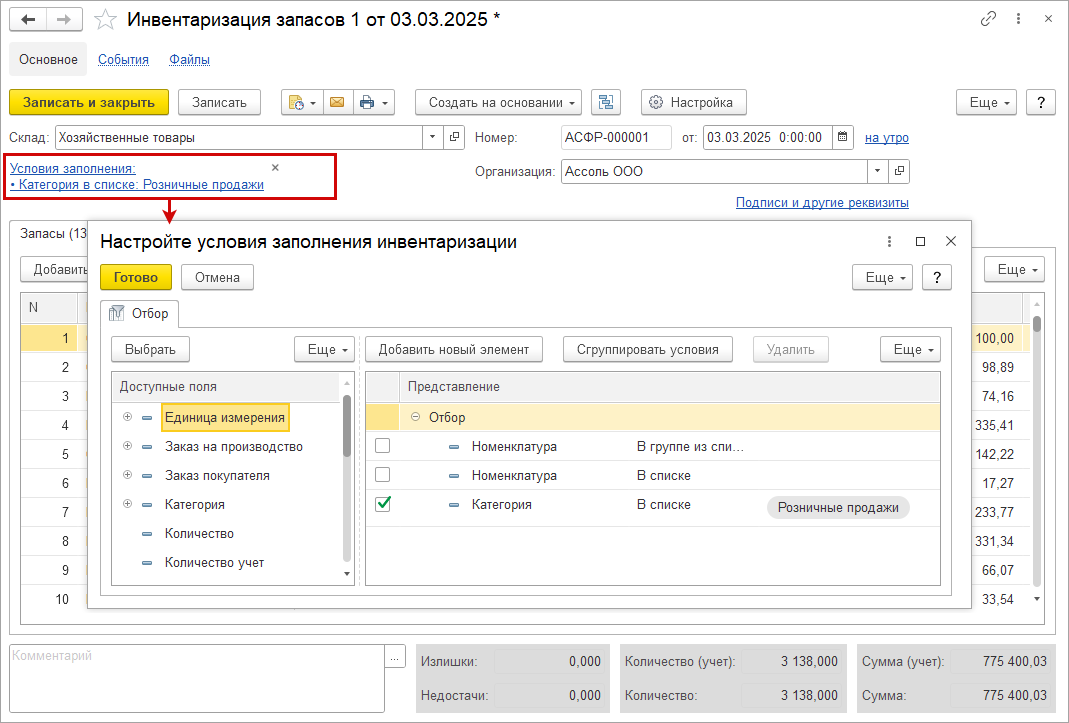Screen dimensions: 1069x723
Task: Expand the Единица измерения field node
Action: (127, 417)
